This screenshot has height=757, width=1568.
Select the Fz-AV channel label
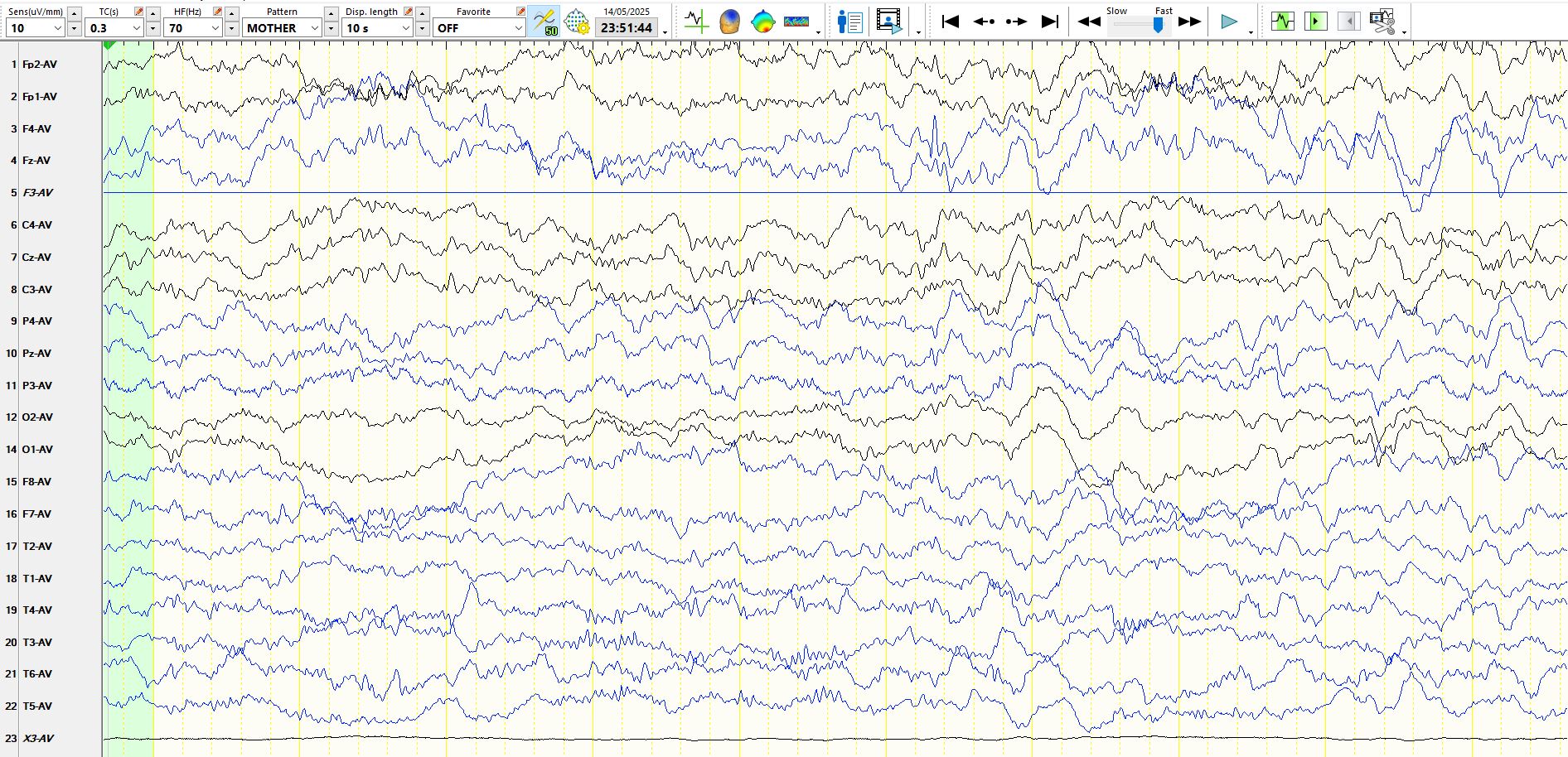[36, 161]
